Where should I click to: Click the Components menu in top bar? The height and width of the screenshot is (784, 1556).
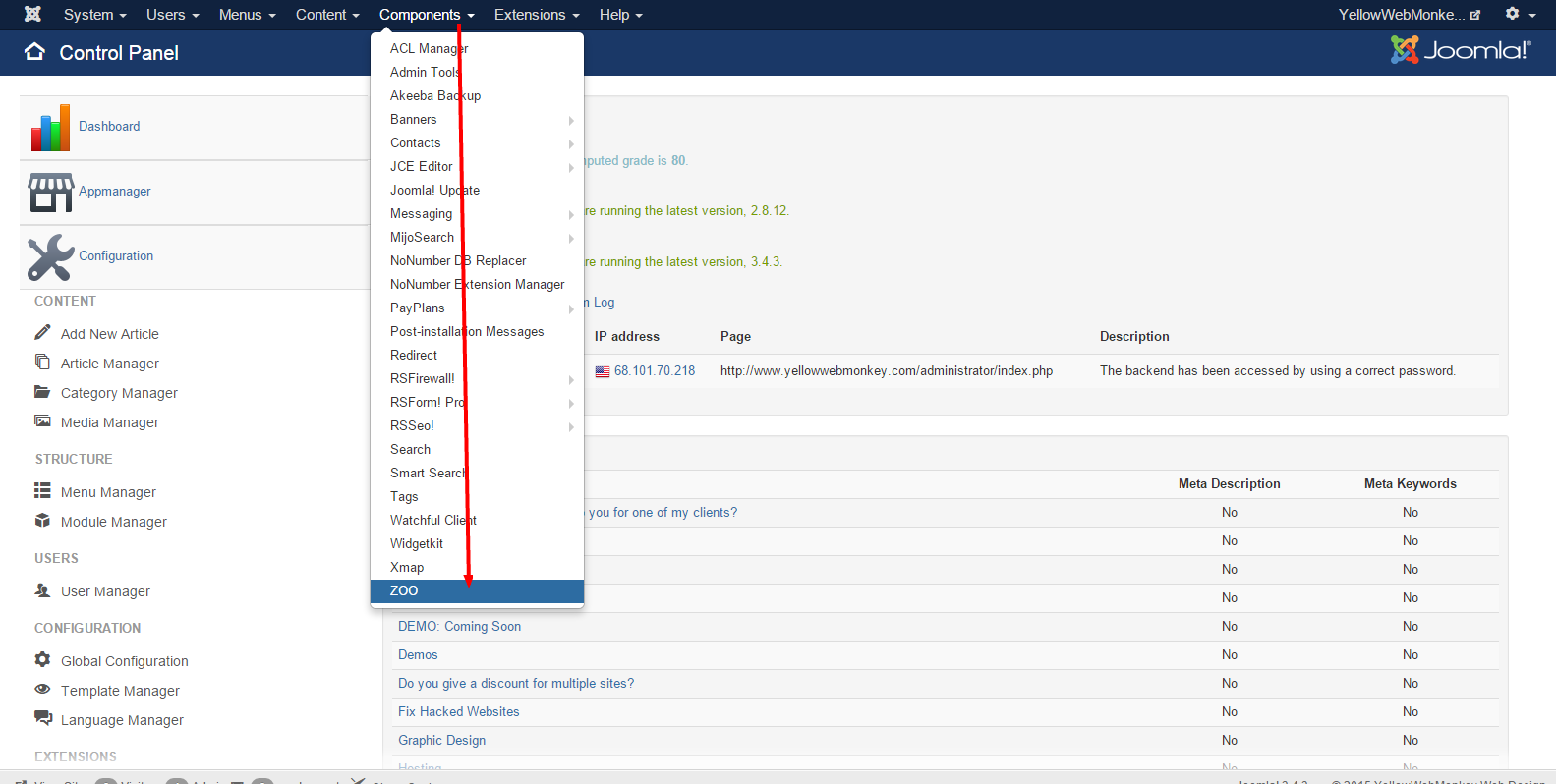tap(427, 15)
